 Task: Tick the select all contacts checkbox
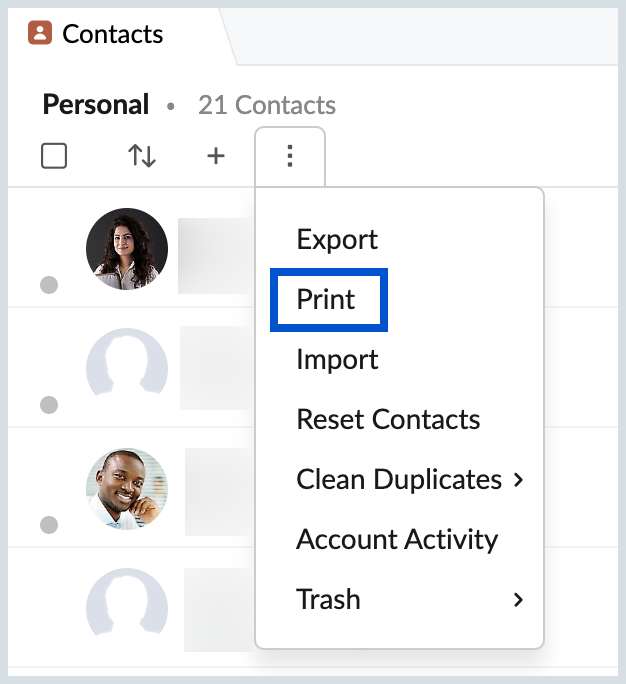point(54,156)
